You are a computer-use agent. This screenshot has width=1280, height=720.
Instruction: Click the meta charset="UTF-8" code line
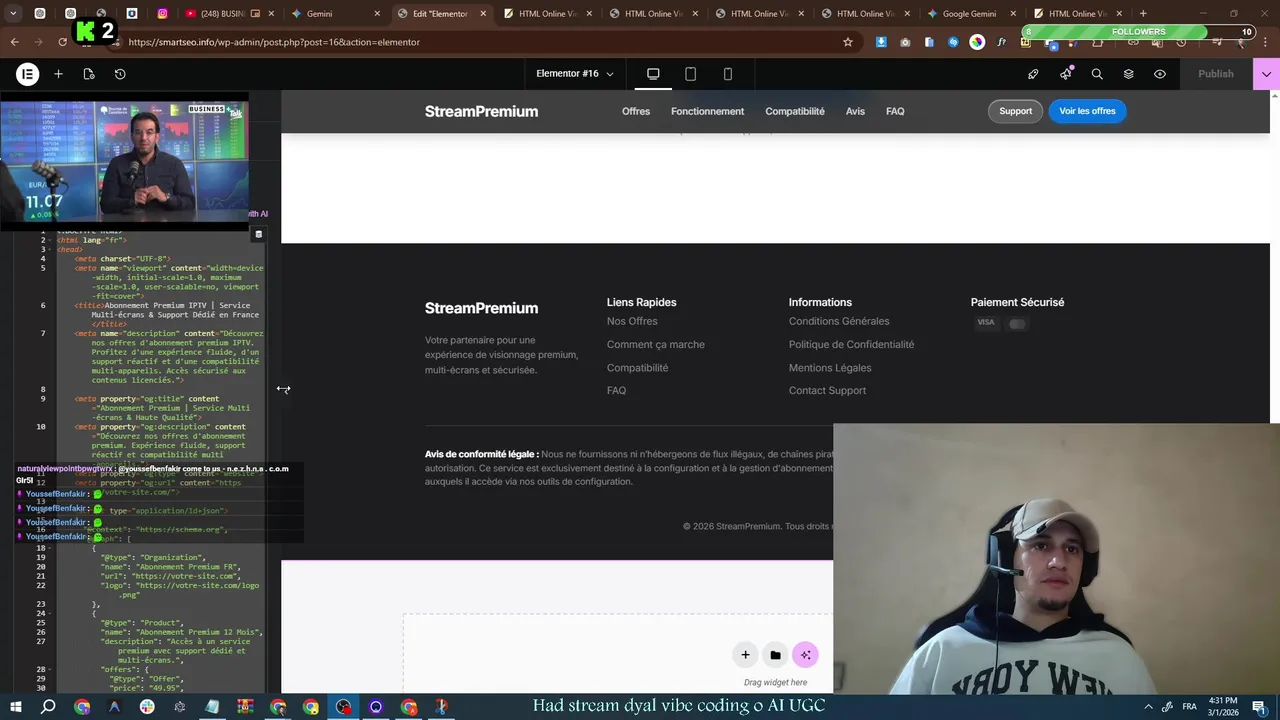click(x=122, y=259)
